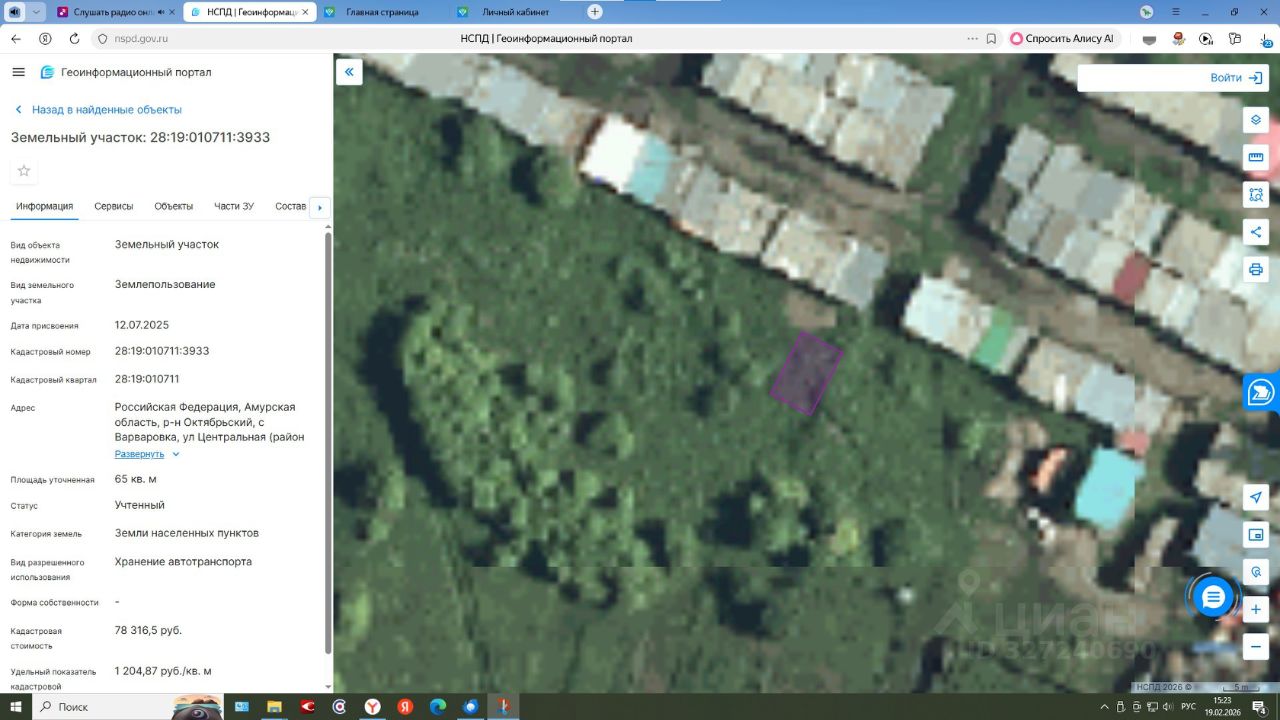Zoom in on the map
The image size is (1280, 720).
click(x=1256, y=609)
